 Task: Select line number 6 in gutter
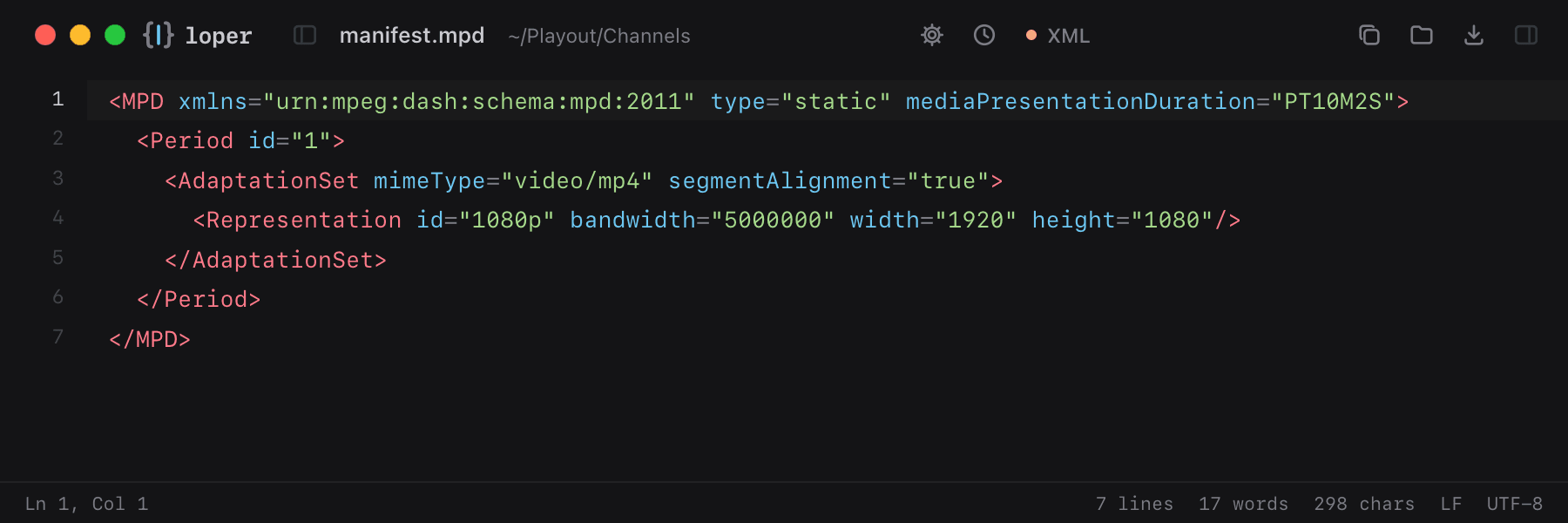coord(57,297)
